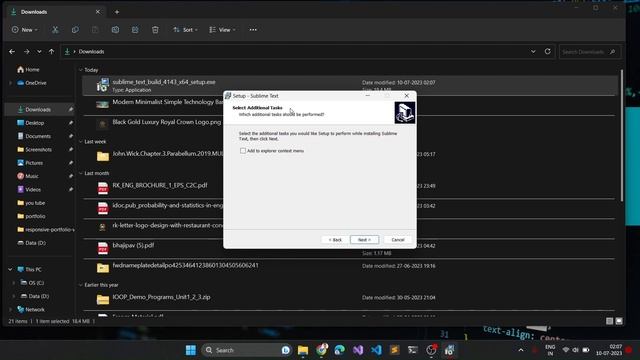Open Microsoft Edge from the taskbar
Image resolution: width=640 pixels, height=360 pixels.
340,350
